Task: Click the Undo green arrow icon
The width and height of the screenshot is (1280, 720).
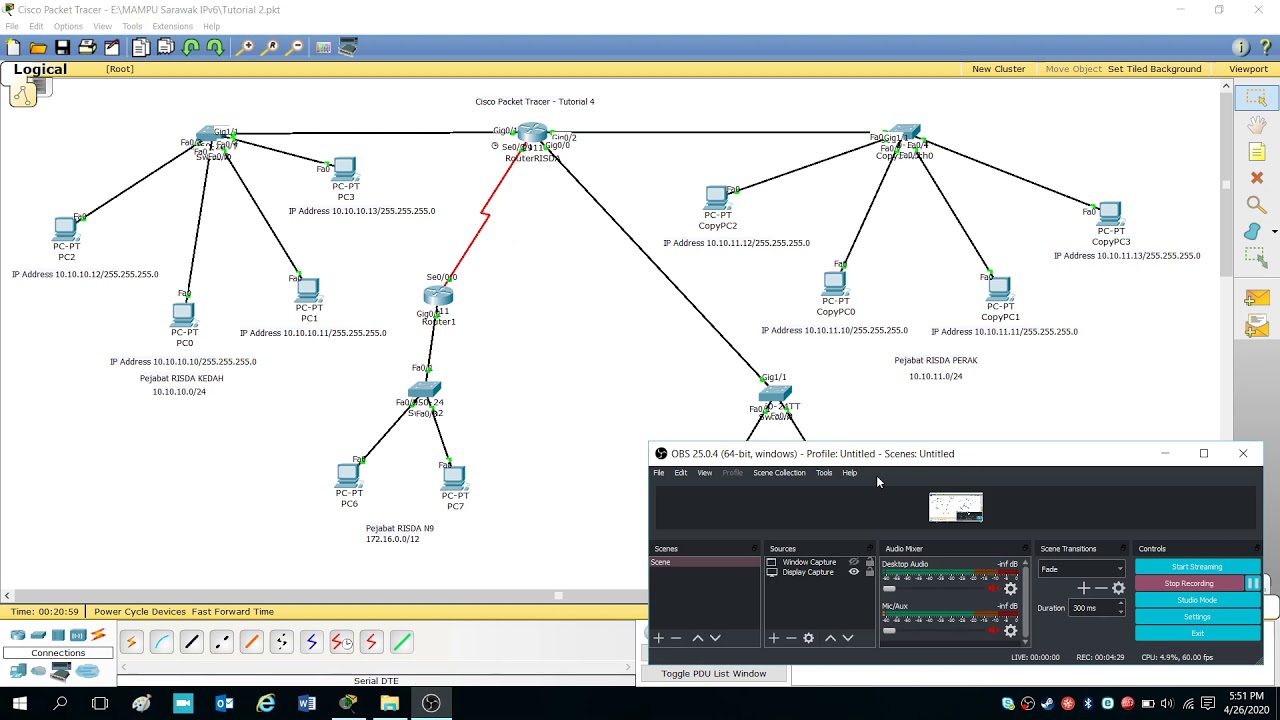Action: [191, 47]
